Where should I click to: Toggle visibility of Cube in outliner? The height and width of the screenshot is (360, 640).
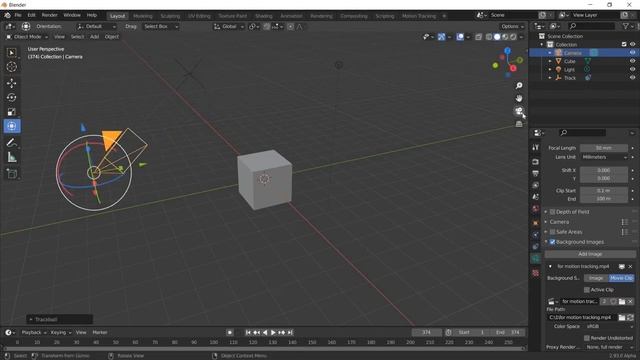(632, 61)
